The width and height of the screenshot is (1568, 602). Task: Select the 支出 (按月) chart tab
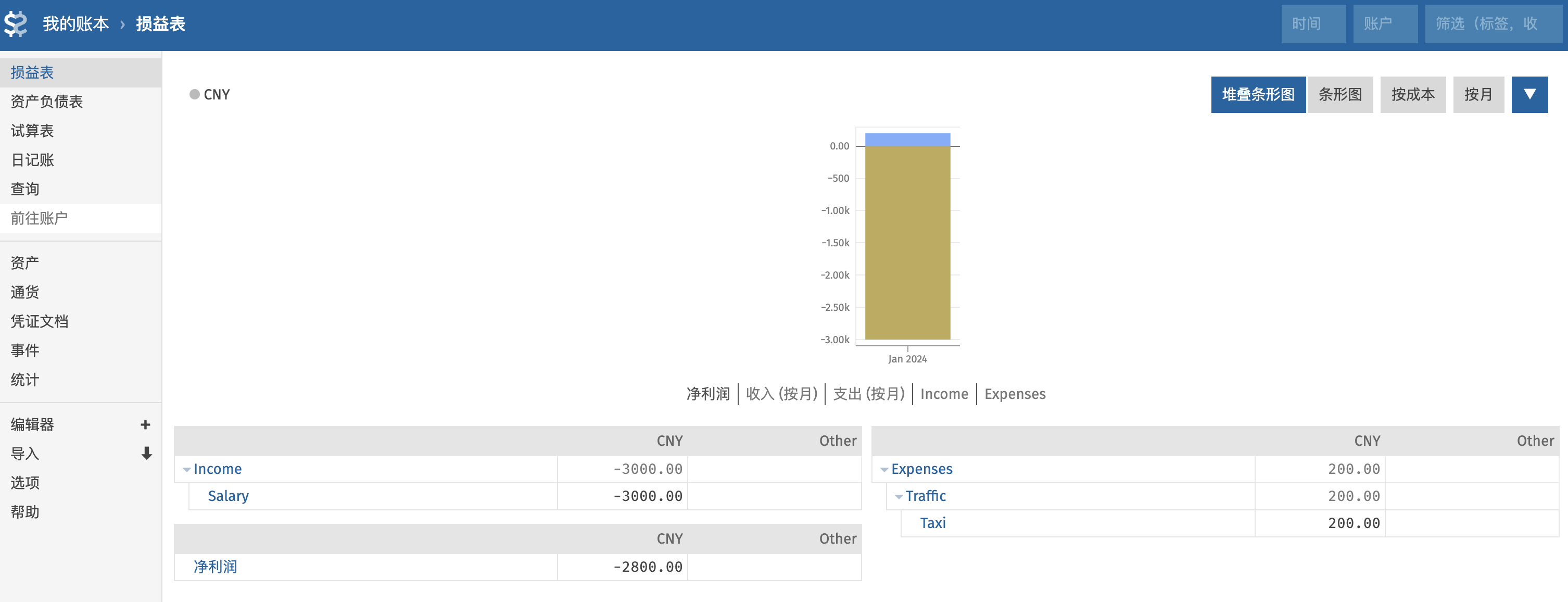[869, 394]
